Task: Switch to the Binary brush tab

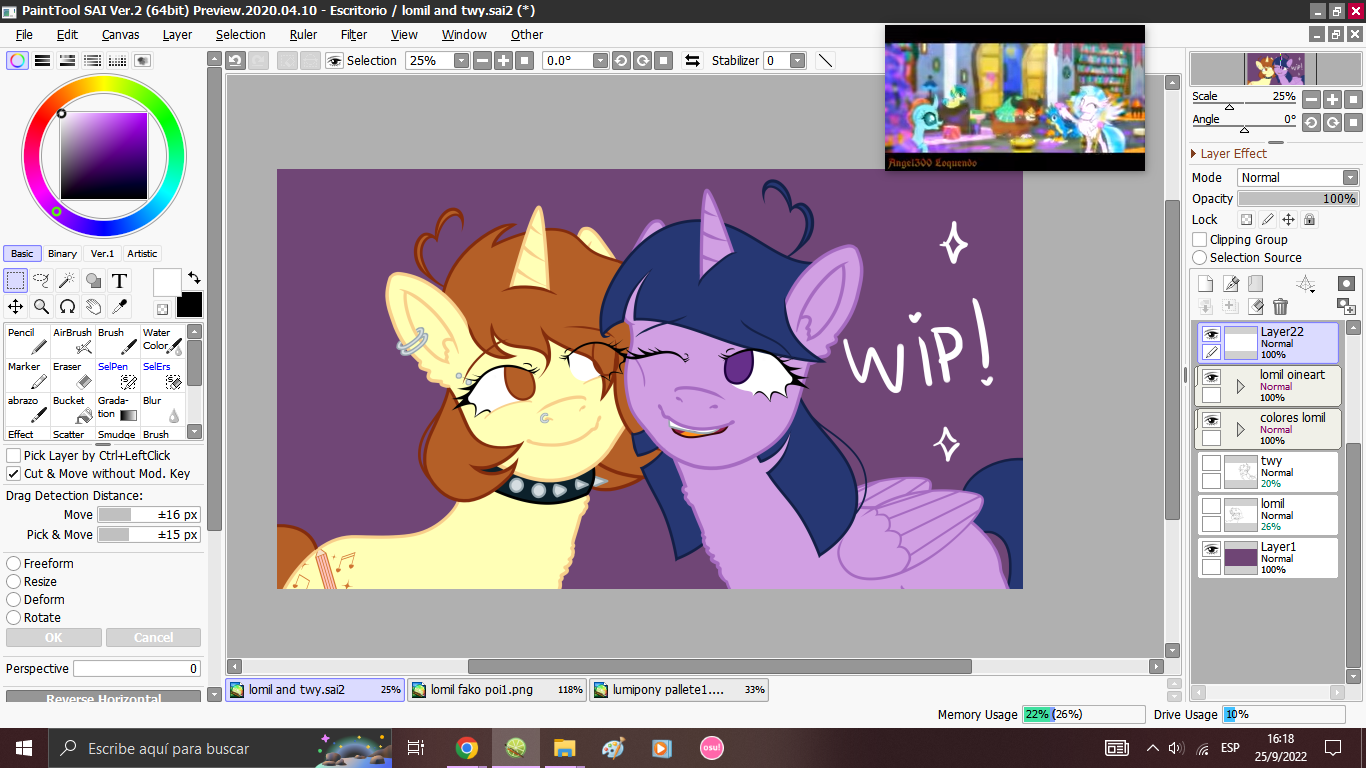Action: tap(62, 254)
